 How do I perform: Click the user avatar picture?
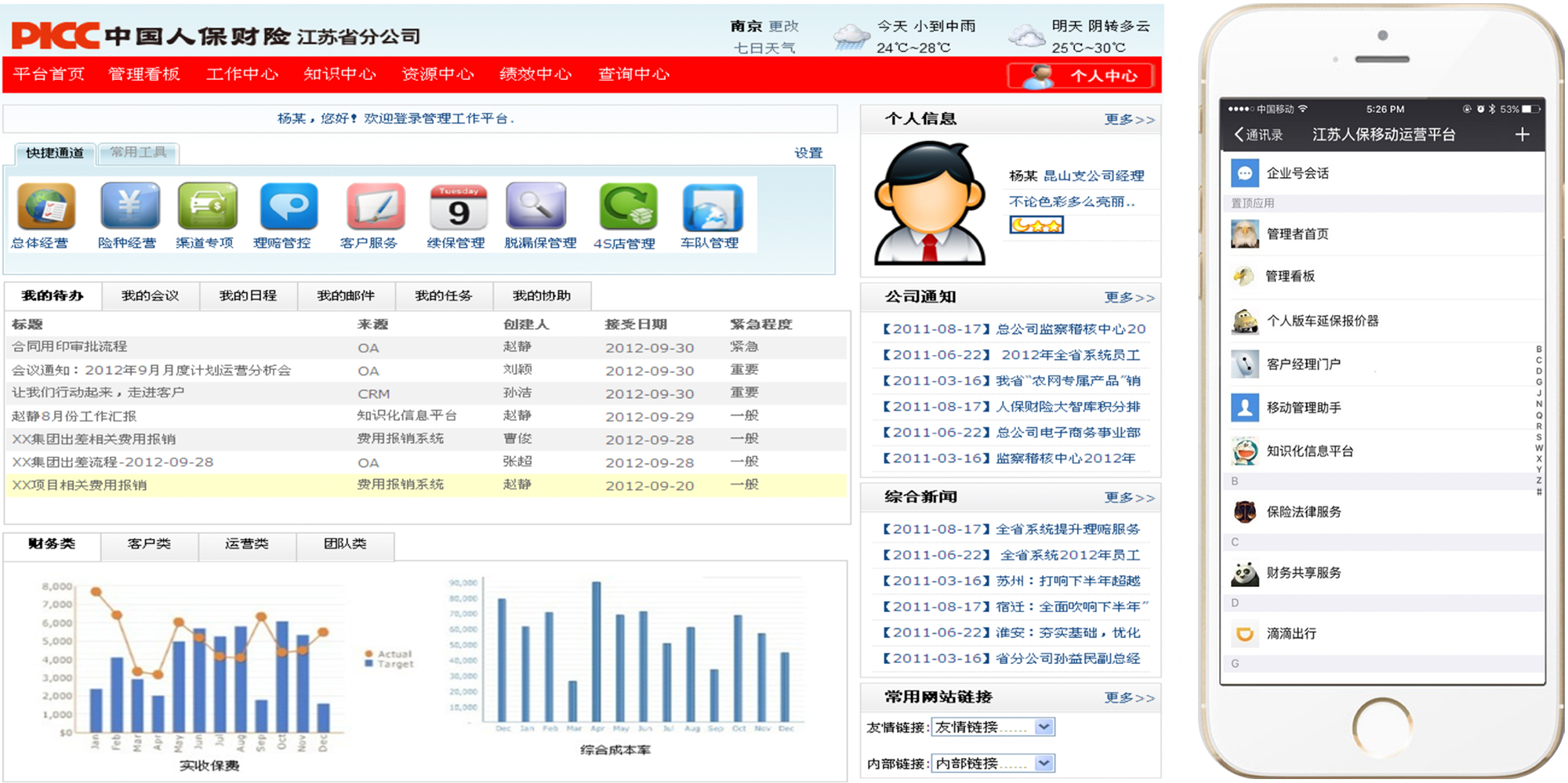pos(930,203)
